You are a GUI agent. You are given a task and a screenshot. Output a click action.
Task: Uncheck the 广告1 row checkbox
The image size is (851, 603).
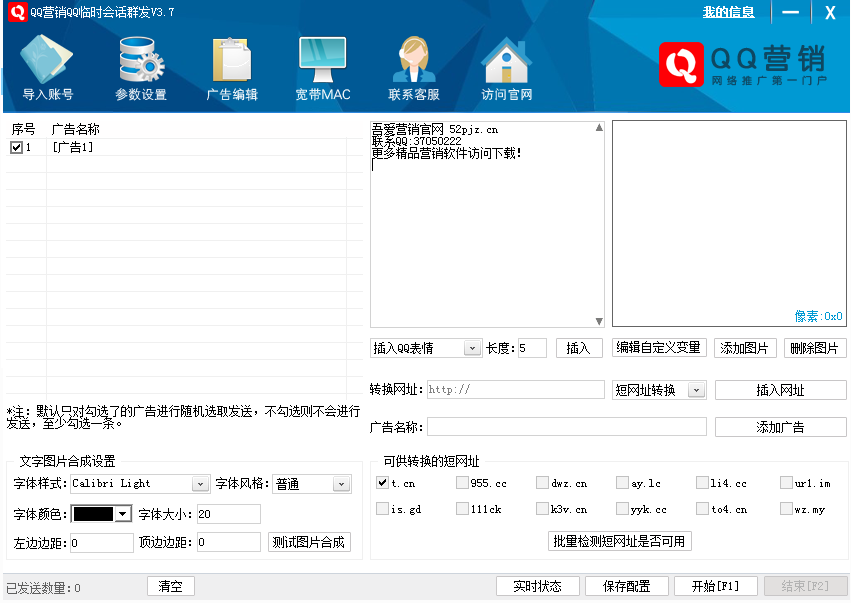coord(16,148)
